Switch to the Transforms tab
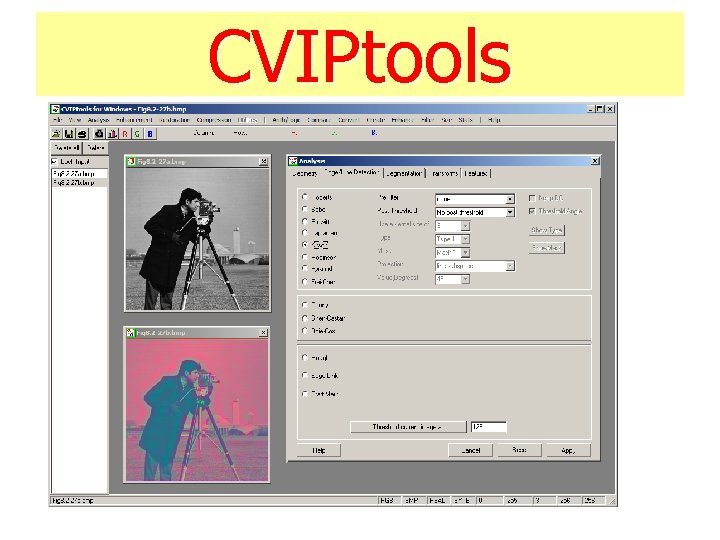The height and width of the screenshot is (540, 720). tap(444, 174)
